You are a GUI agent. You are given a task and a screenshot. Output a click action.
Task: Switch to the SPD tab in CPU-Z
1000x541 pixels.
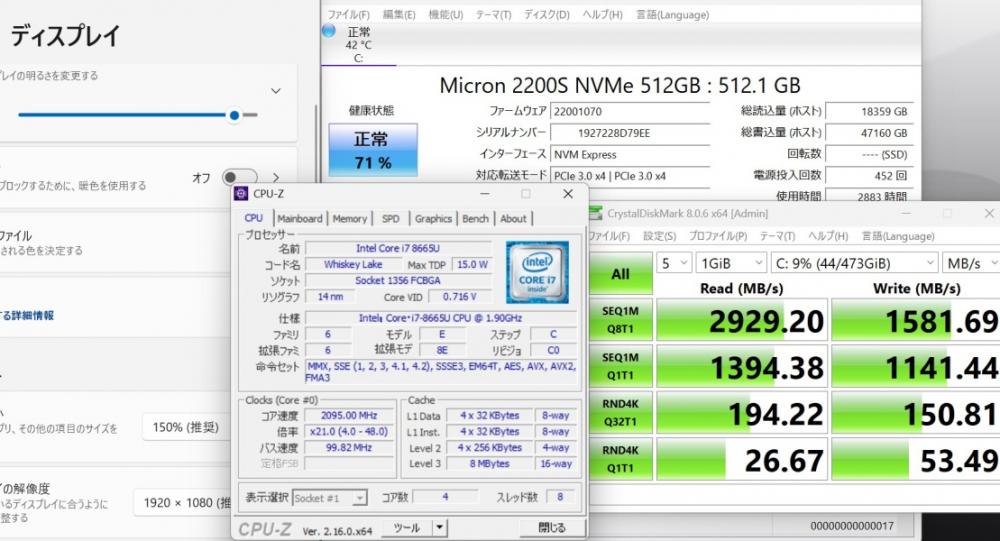(390, 218)
